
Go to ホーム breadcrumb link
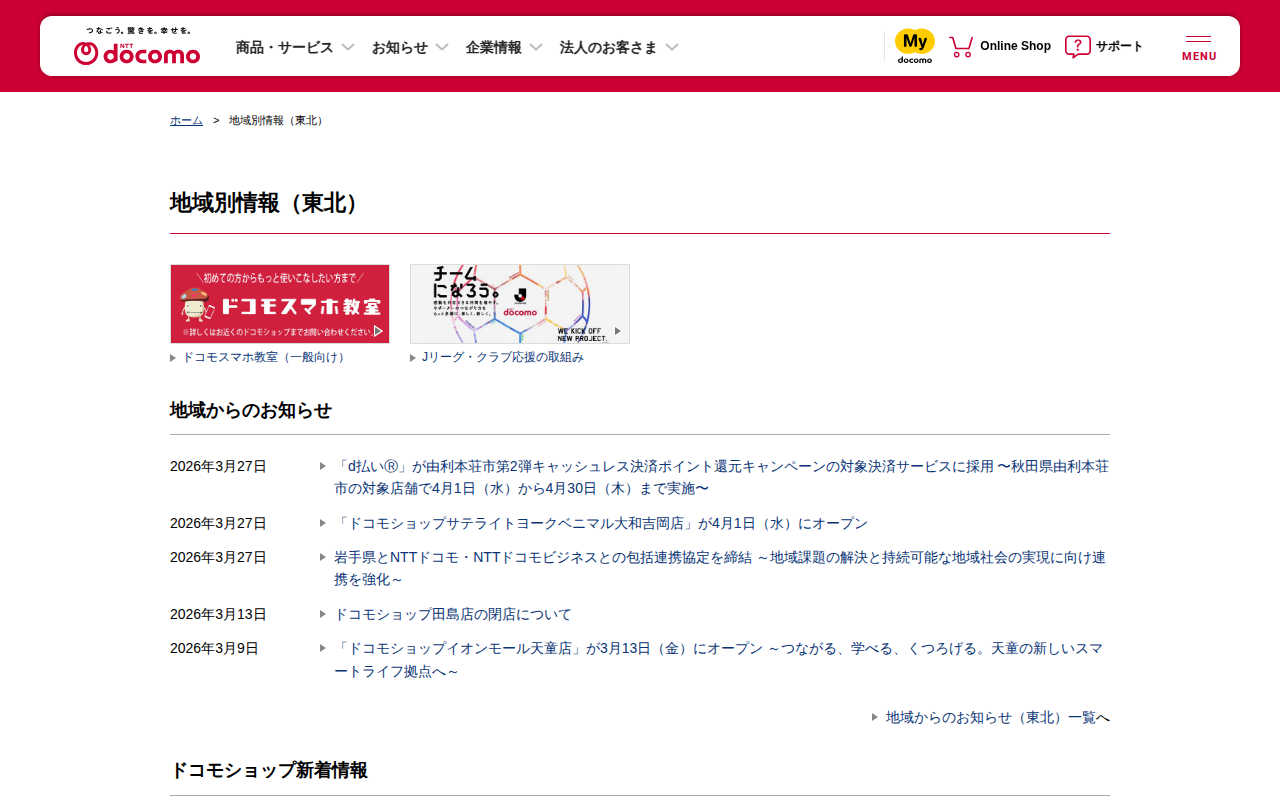tap(186, 120)
